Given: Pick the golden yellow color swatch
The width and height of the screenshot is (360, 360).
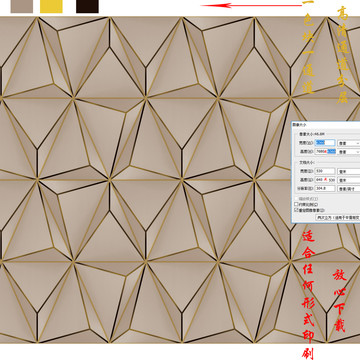Looking at the screenshot, I should 51,6.
